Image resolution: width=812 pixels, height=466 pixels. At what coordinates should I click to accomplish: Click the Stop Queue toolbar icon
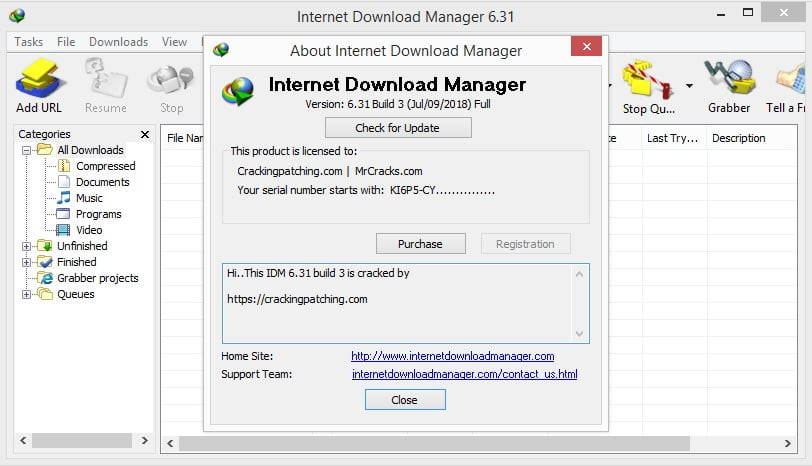648,86
